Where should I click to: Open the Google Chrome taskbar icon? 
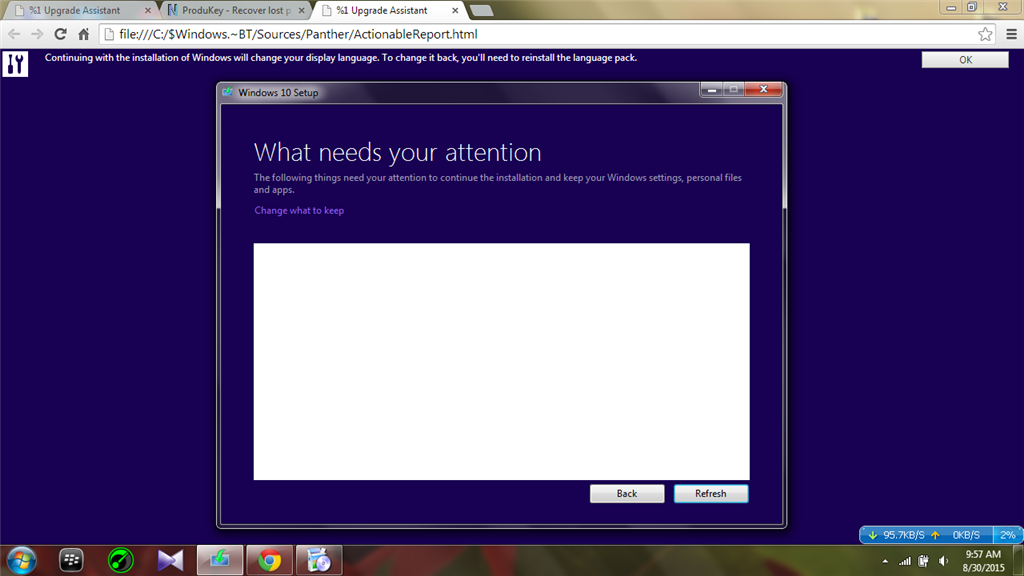pyautogui.click(x=270, y=560)
